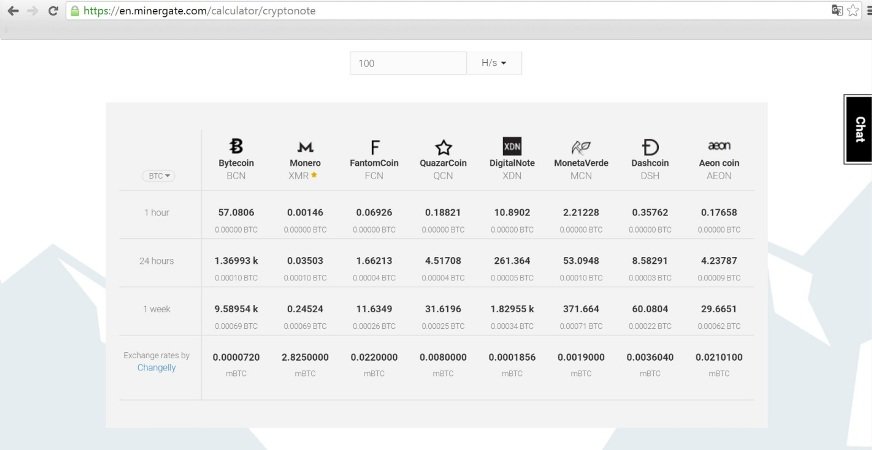Screen dimensions: 872x450
Task: Open the Chat side tab
Action: coord(859,129)
